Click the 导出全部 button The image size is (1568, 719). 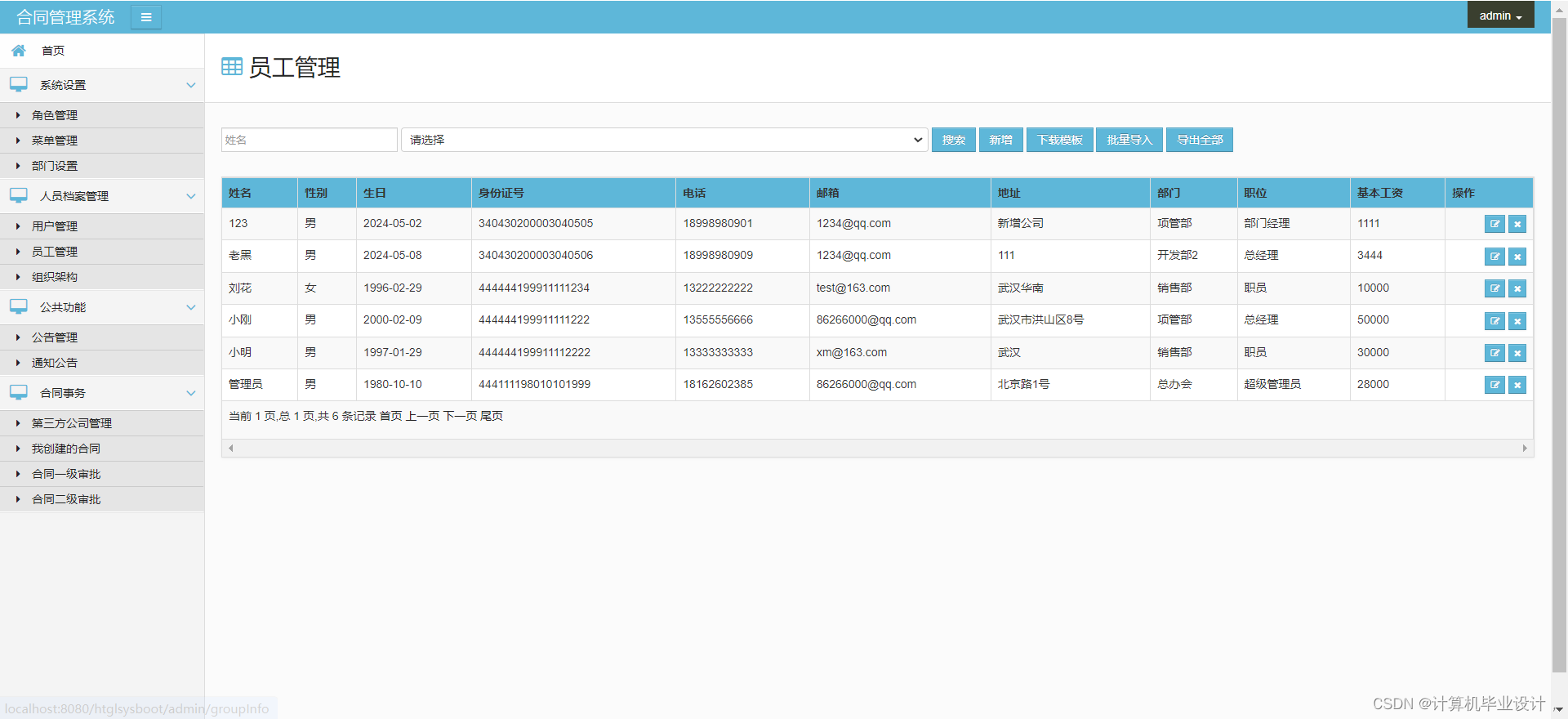[x=1200, y=140]
